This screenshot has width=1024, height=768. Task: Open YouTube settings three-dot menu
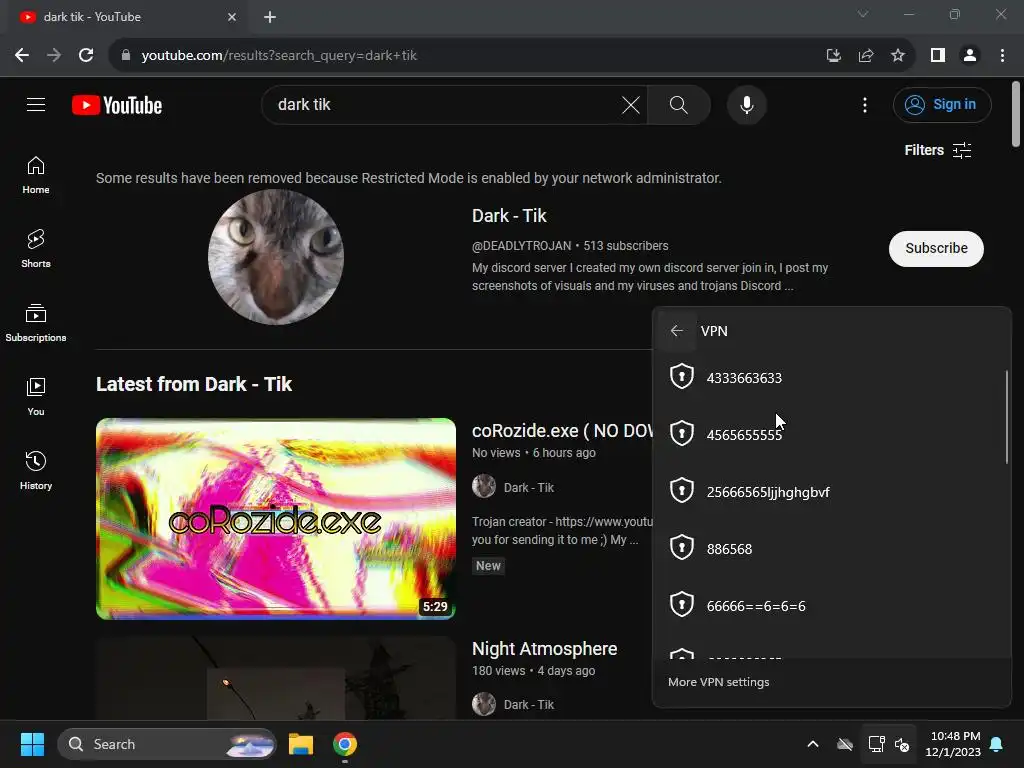865,104
